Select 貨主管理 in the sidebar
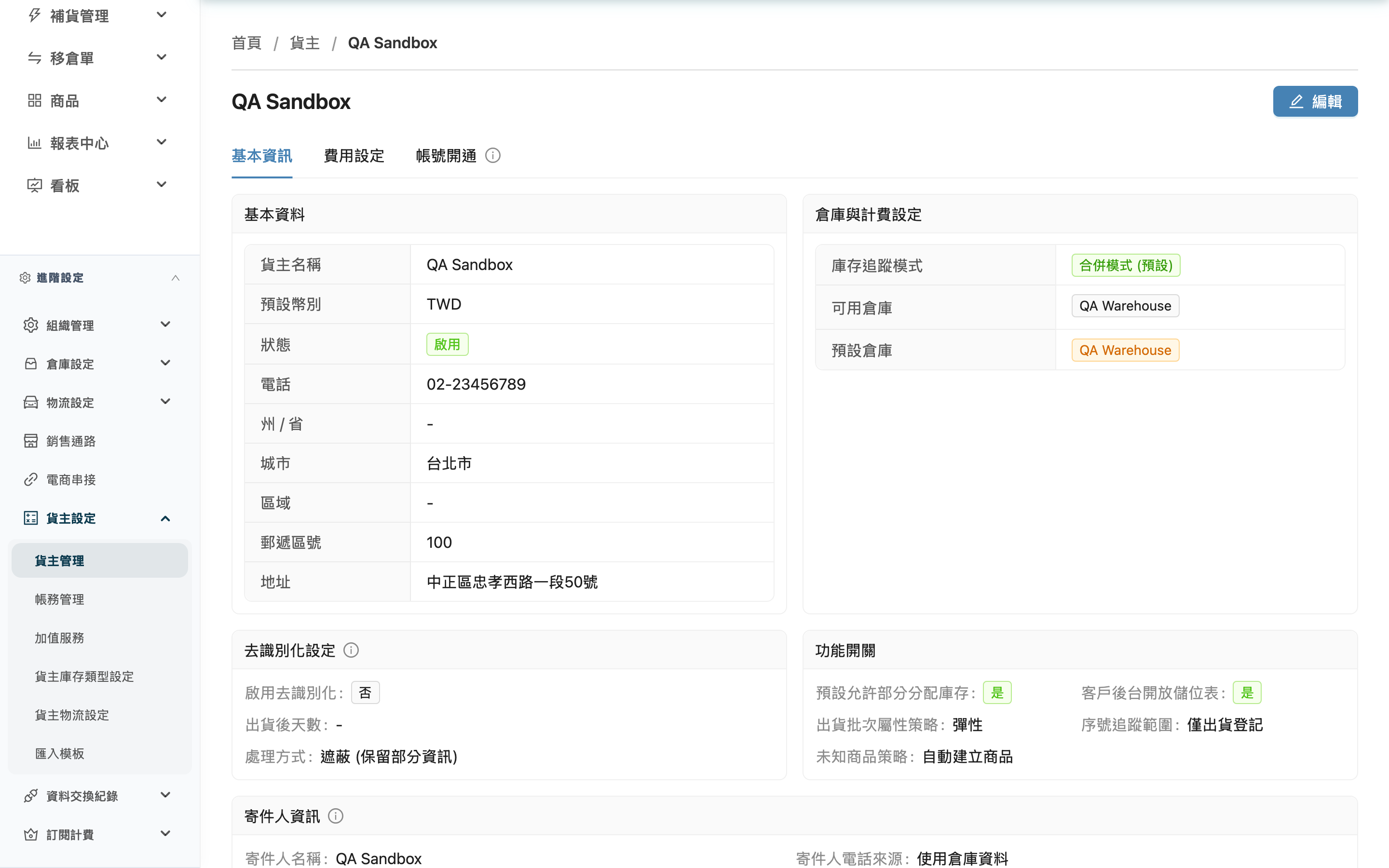 (x=100, y=560)
